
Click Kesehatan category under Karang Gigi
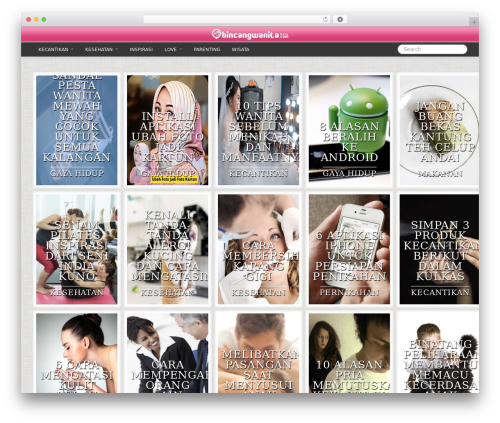click(x=258, y=293)
